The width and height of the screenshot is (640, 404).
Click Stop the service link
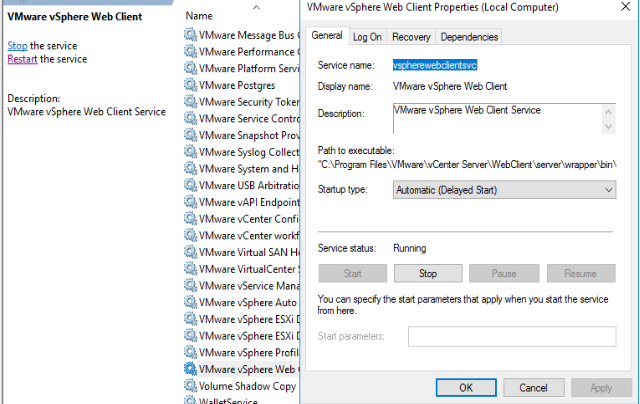click(17, 46)
